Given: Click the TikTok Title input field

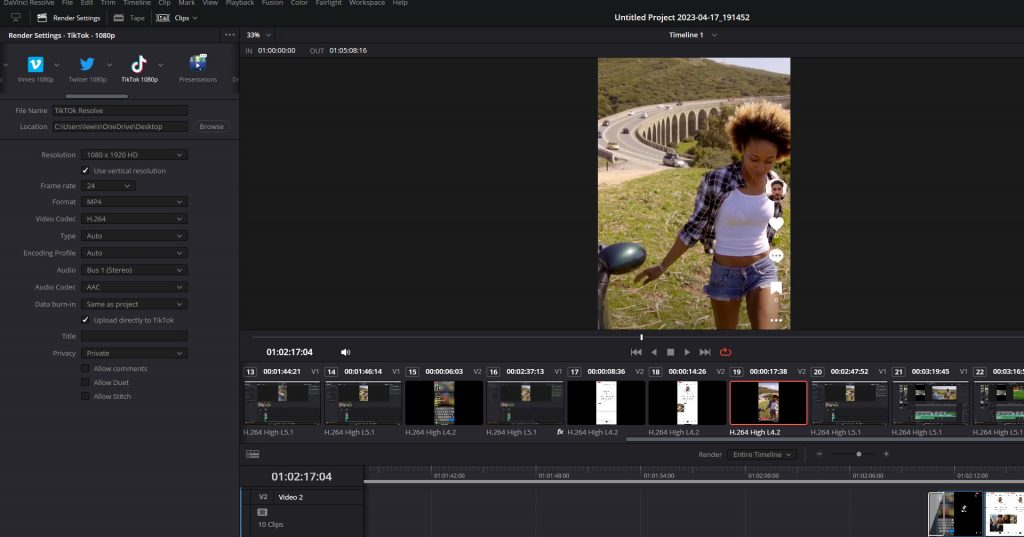Looking at the screenshot, I should tap(134, 336).
